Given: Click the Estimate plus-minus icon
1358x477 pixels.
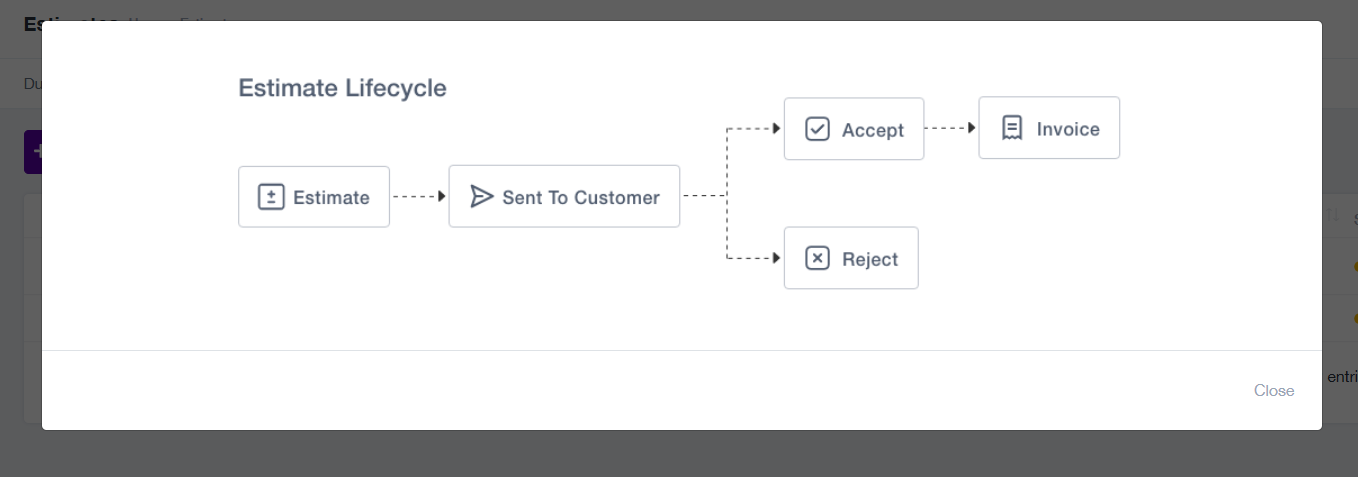Looking at the screenshot, I should tap(271, 197).
